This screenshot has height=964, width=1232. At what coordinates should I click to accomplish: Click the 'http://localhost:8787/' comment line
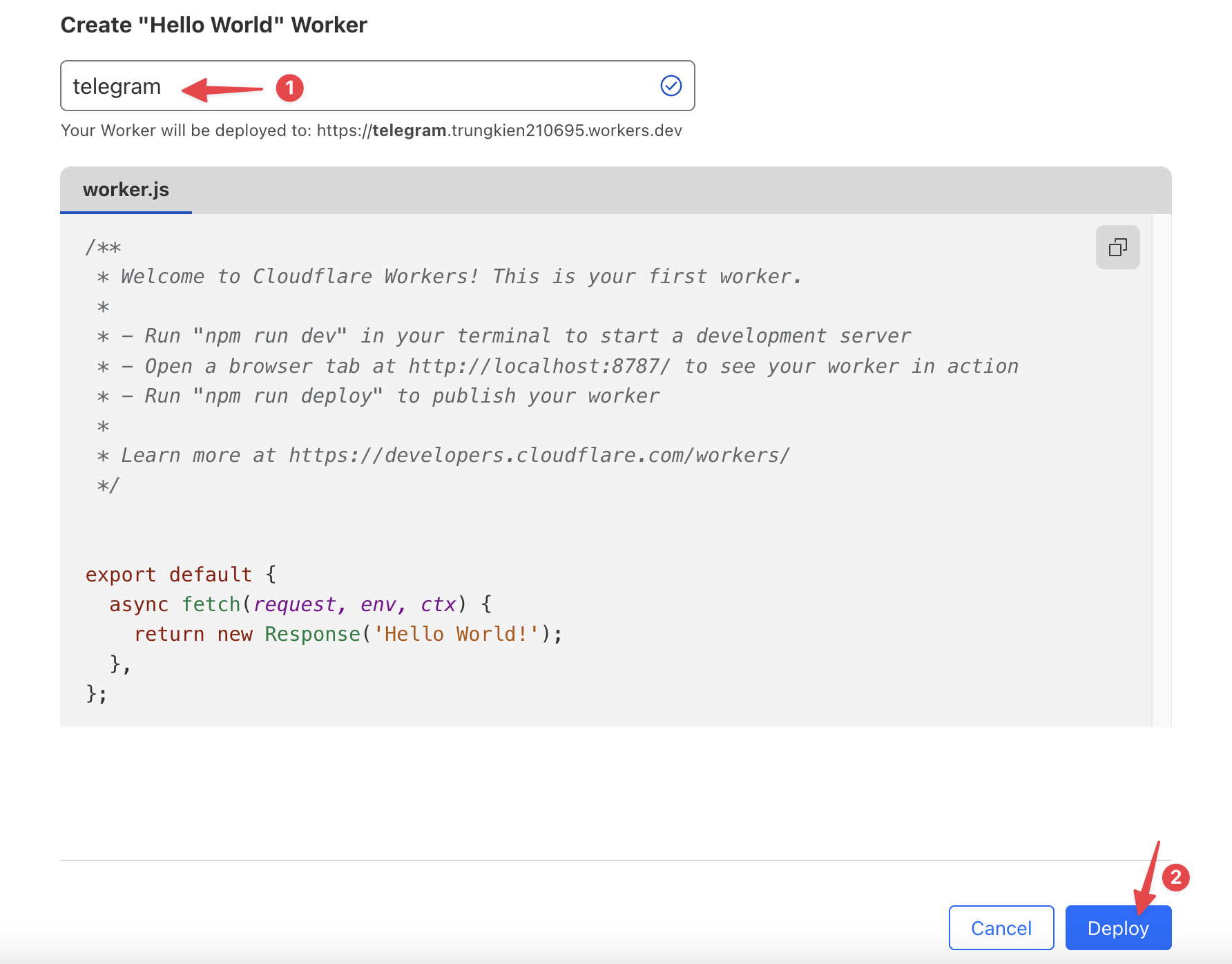pos(558,366)
